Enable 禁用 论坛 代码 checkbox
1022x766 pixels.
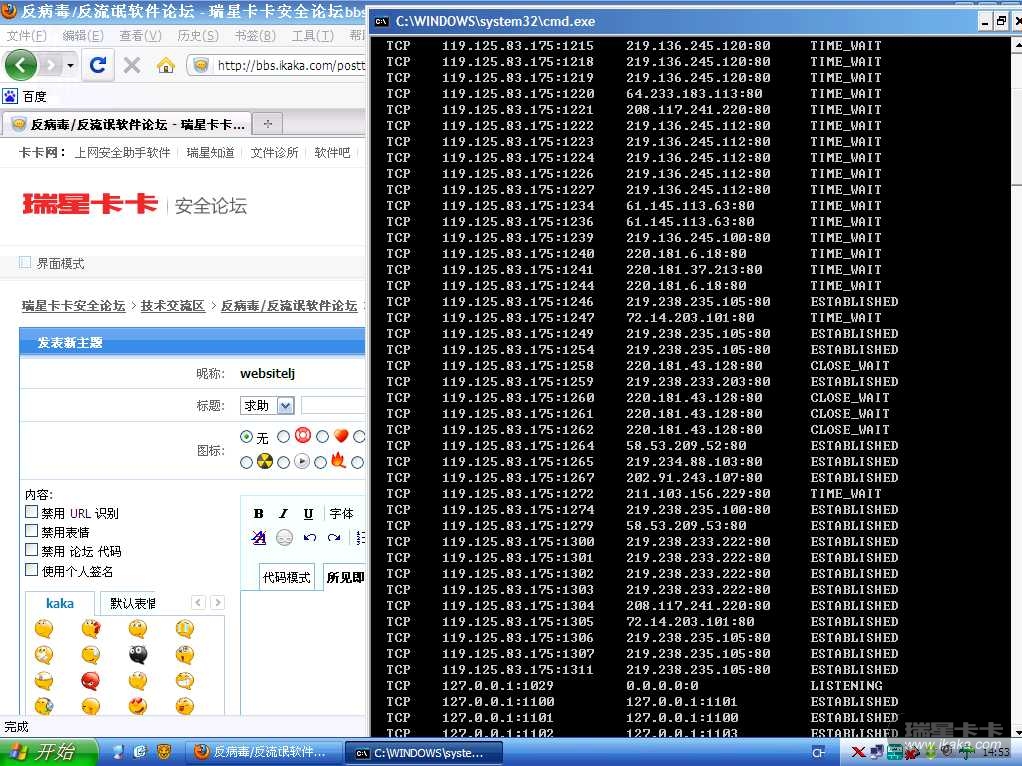tap(31, 550)
